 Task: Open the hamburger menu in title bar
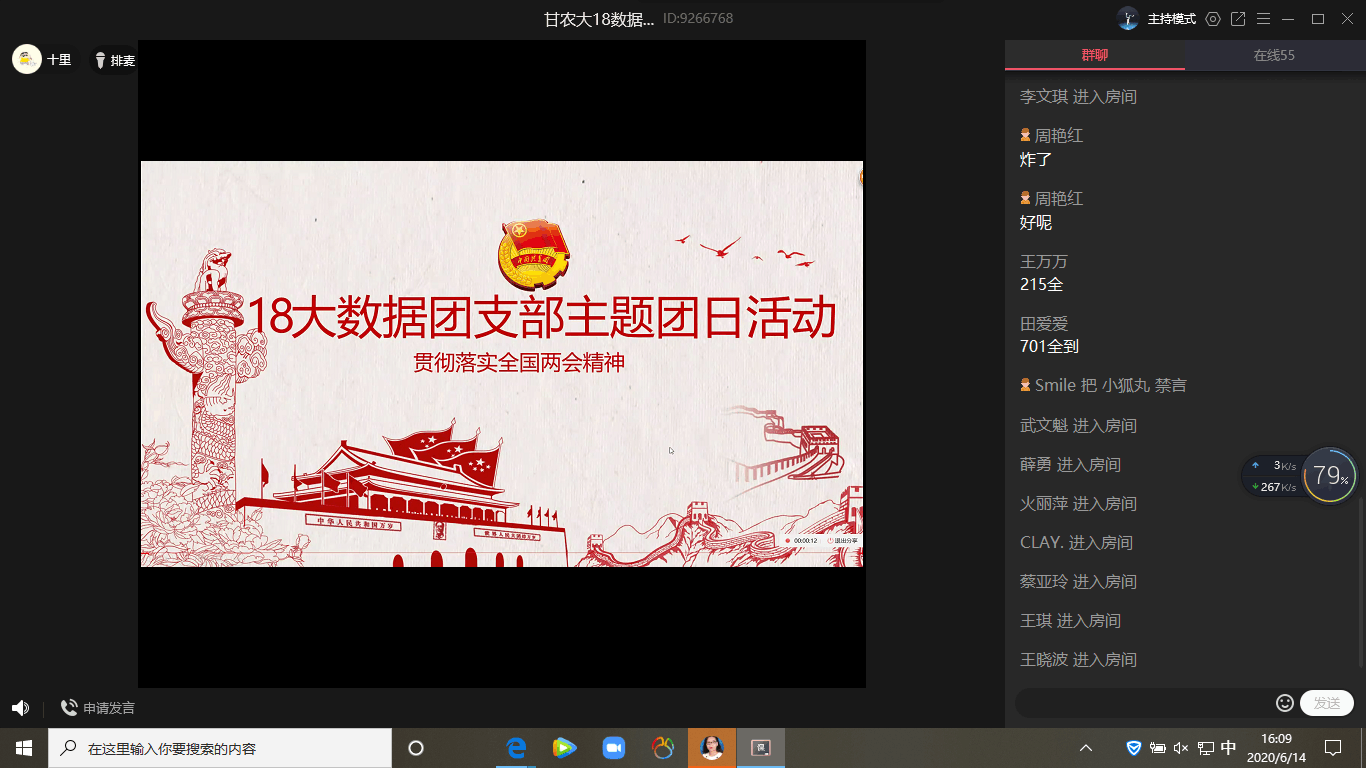(1264, 19)
